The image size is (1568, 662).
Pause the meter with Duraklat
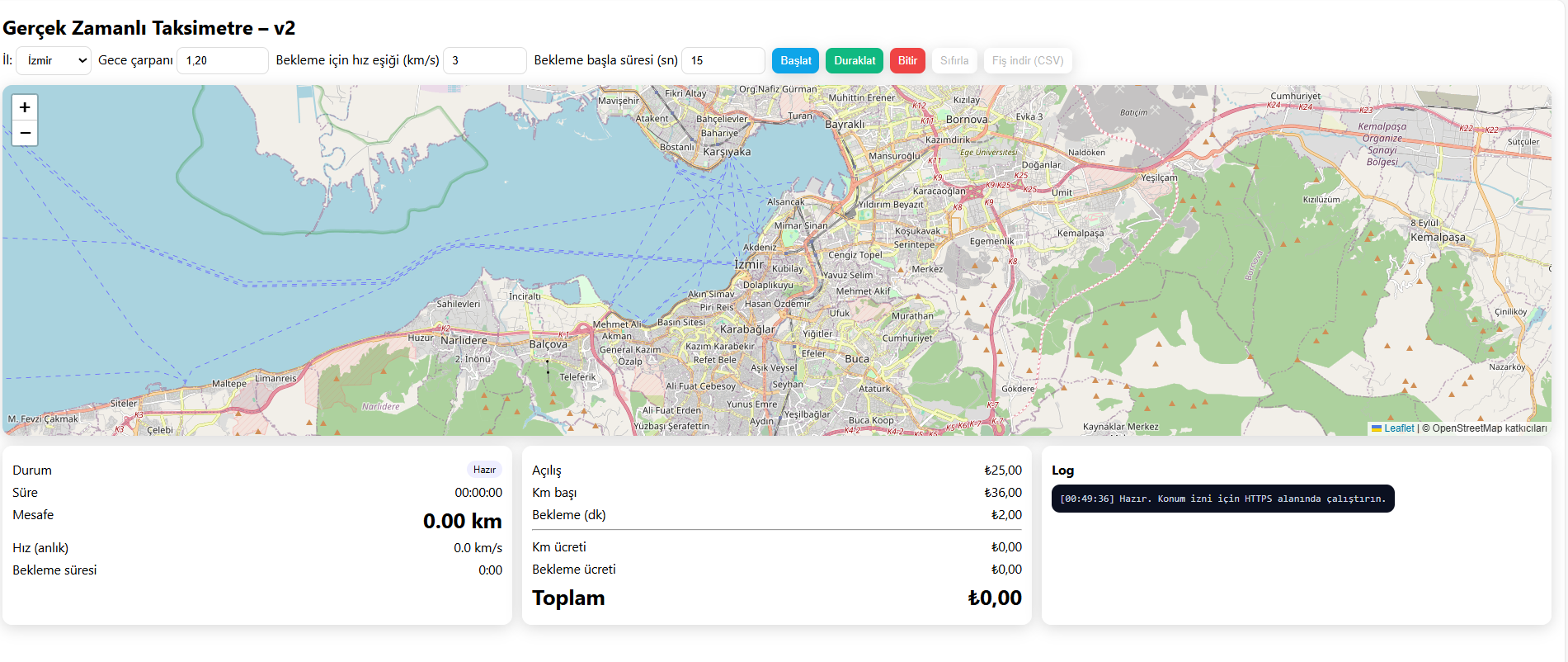pos(854,60)
